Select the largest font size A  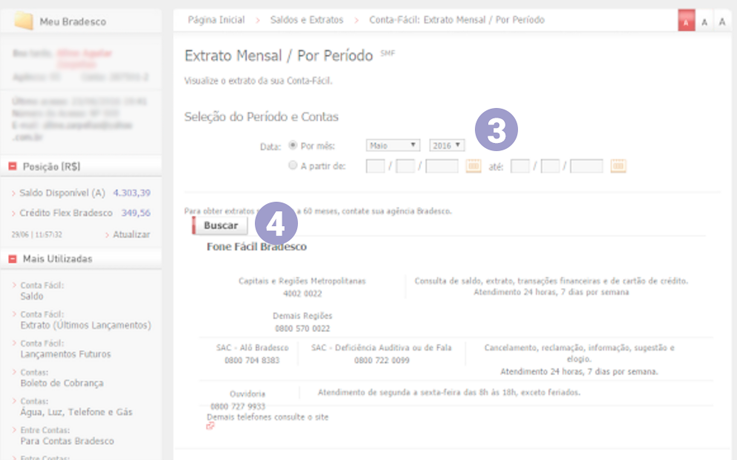(x=722, y=22)
